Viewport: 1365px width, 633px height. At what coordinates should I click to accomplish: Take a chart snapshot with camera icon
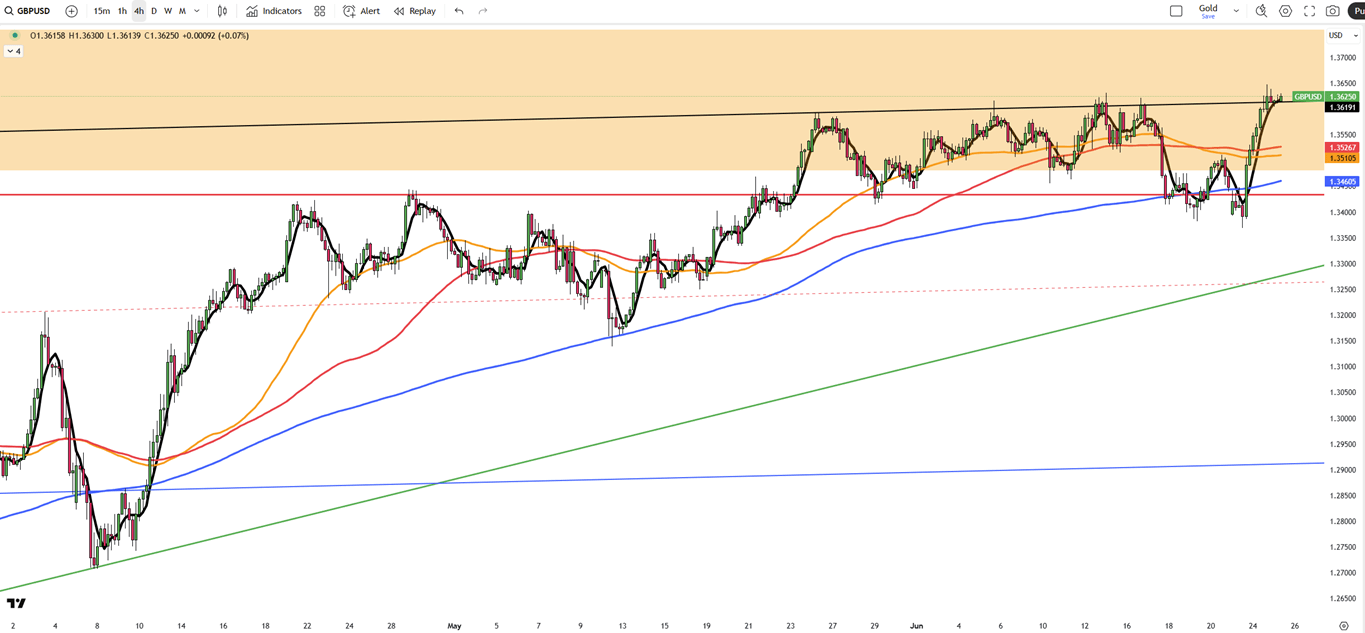1333,11
